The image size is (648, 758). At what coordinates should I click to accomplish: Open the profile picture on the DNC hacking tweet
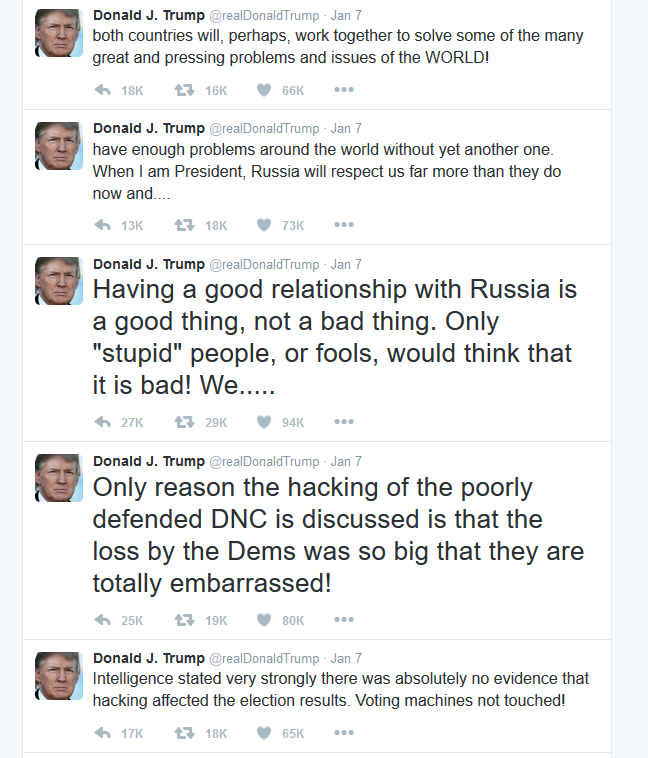[59, 479]
